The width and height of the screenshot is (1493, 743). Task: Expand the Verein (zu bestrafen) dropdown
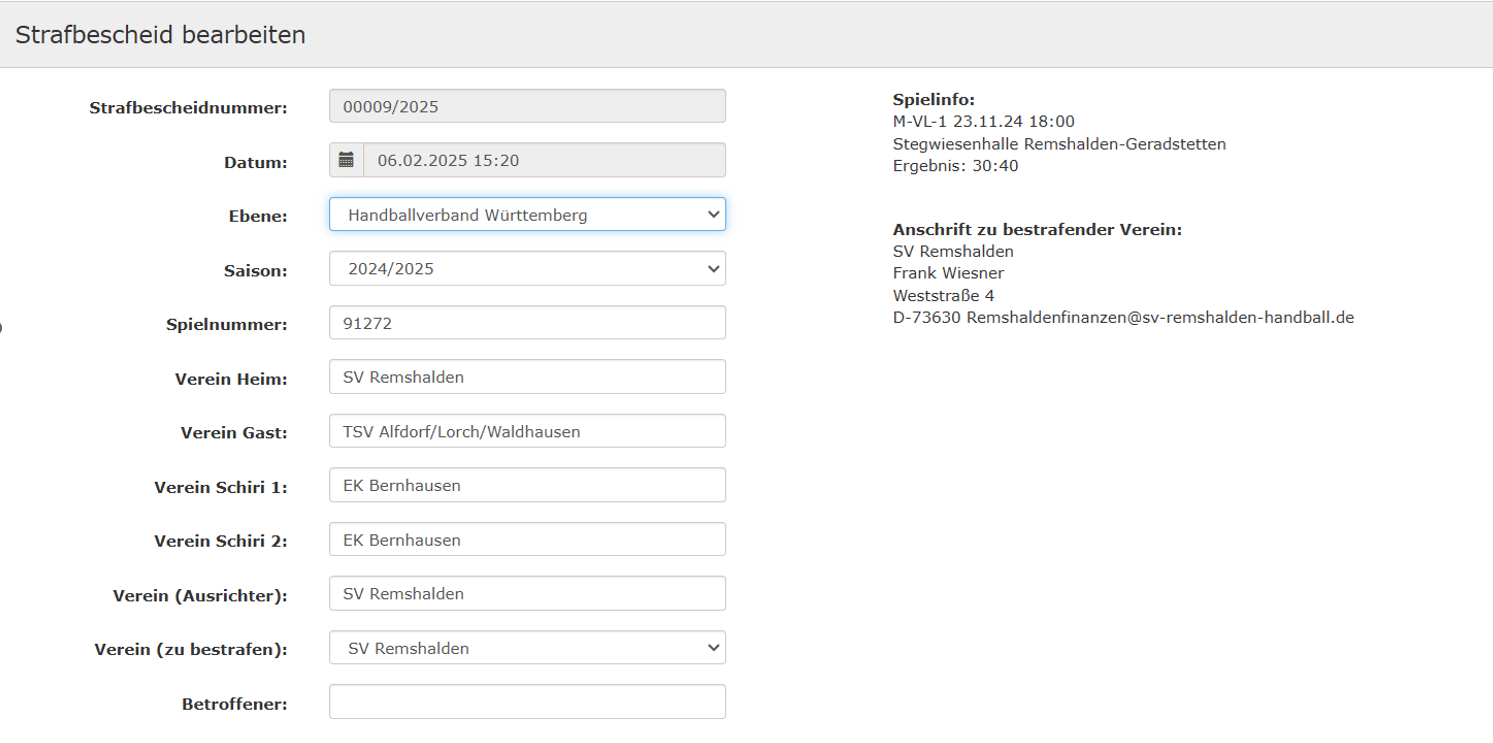point(527,648)
